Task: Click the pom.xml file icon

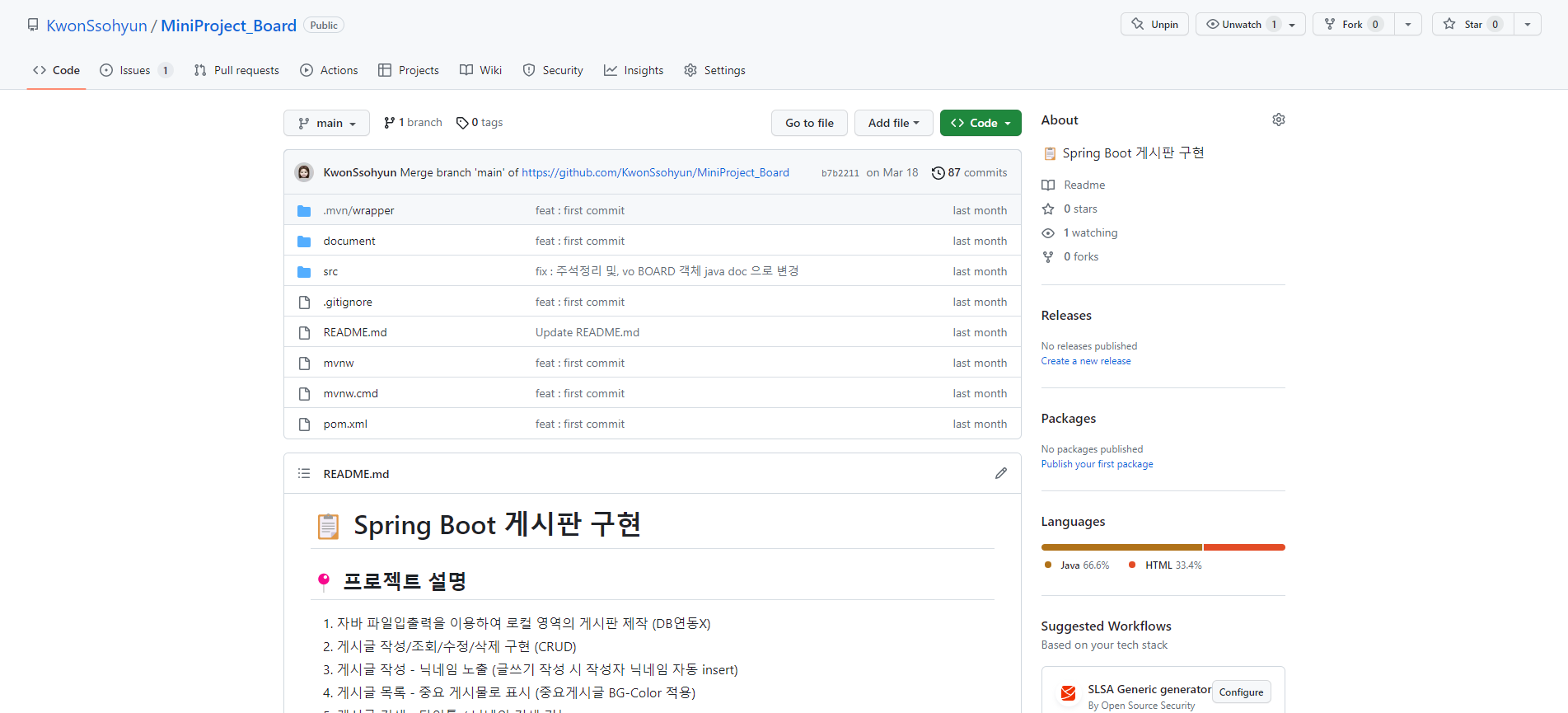Action: pyautogui.click(x=304, y=424)
